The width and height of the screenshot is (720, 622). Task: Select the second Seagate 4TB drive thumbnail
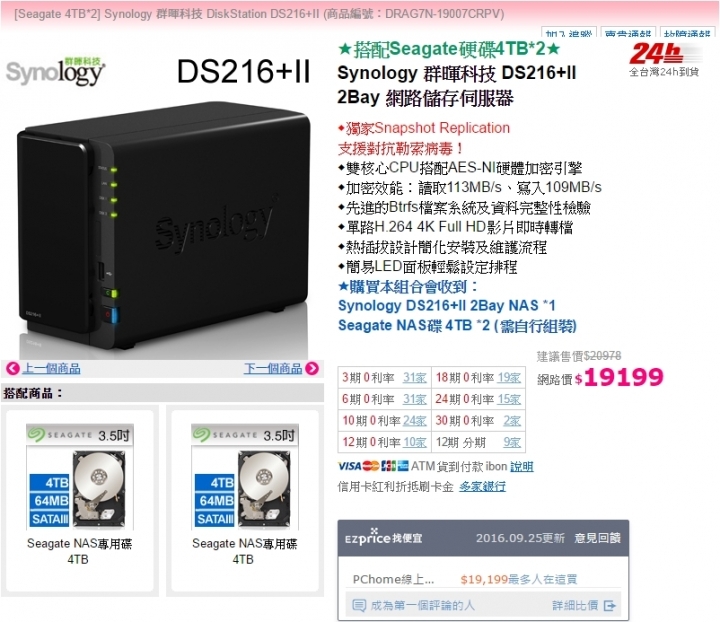[x=245, y=477]
